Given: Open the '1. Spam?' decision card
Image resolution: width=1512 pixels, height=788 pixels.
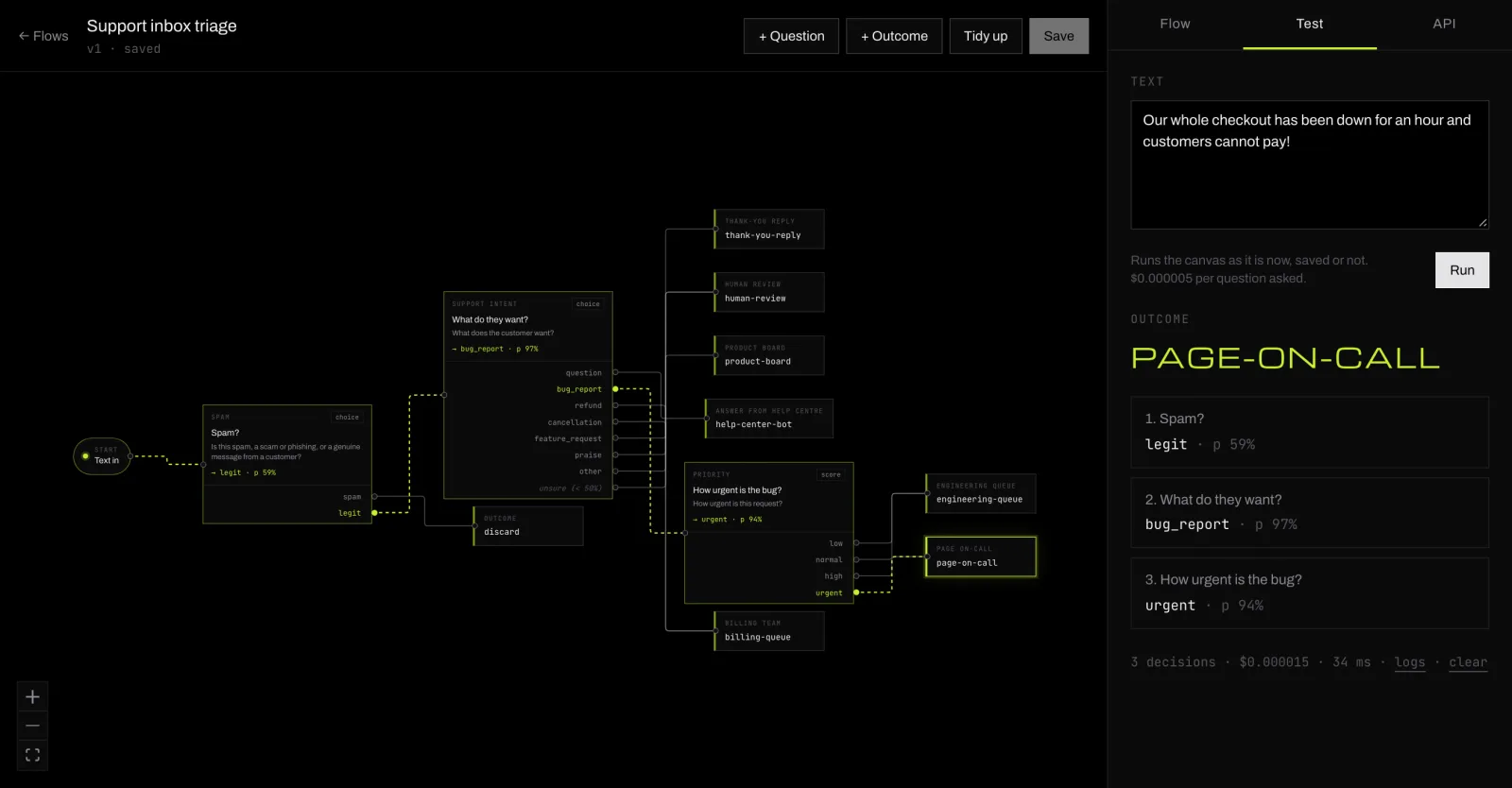Looking at the screenshot, I should 1309,433.
